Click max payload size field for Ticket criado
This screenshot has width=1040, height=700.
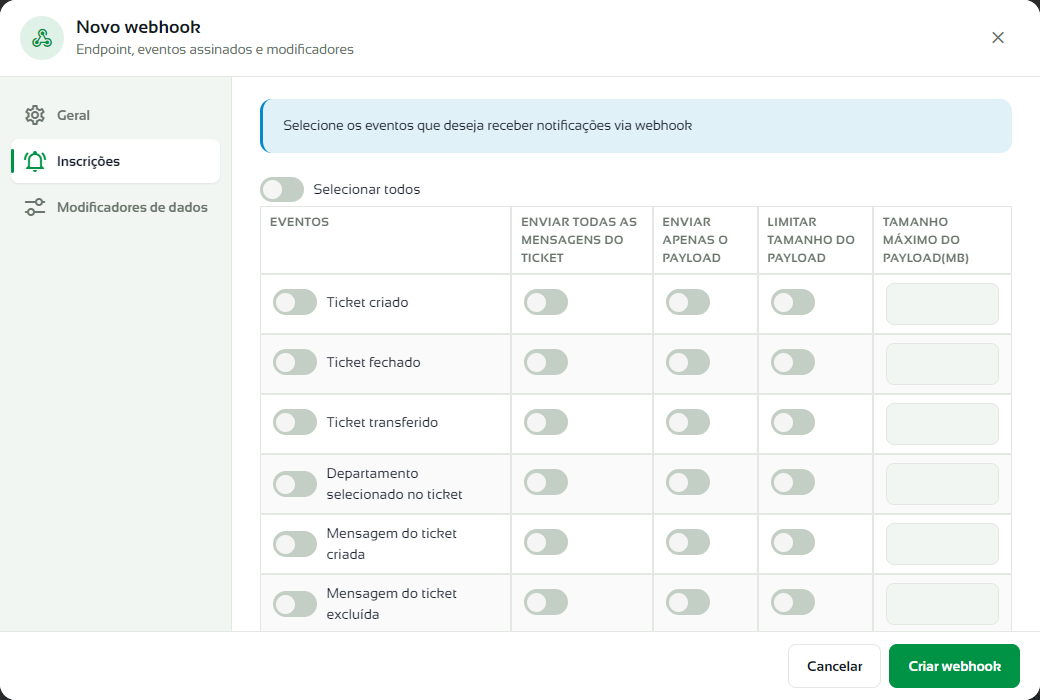pos(942,304)
